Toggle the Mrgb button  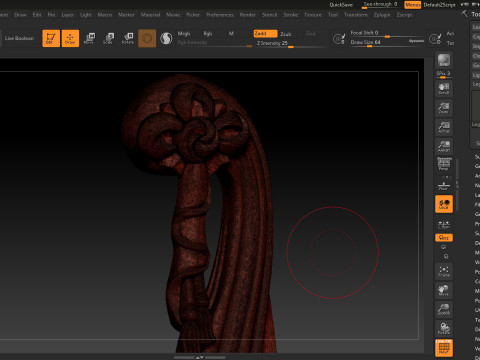click(x=184, y=34)
